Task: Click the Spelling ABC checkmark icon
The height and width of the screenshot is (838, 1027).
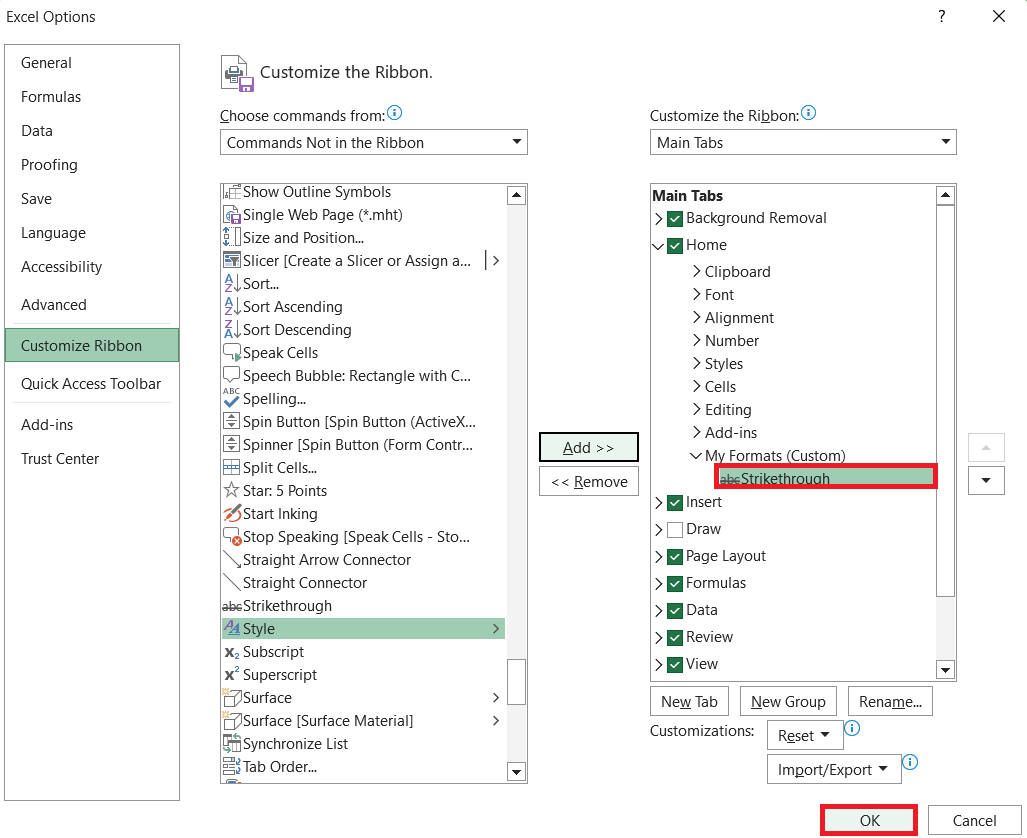Action: [x=232, y=398]
